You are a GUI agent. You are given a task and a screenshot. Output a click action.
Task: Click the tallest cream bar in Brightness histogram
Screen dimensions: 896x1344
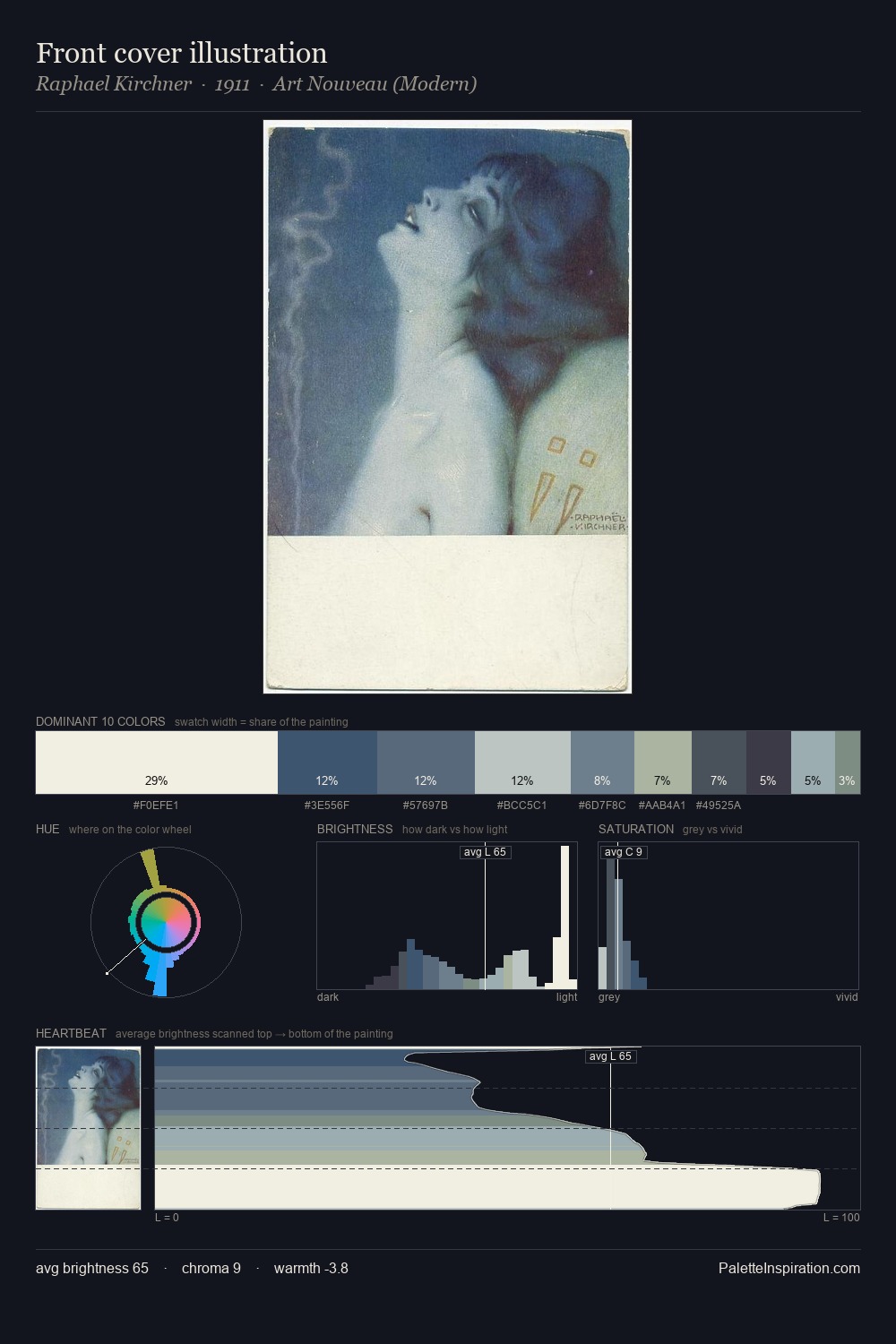[x=565, y=917]
